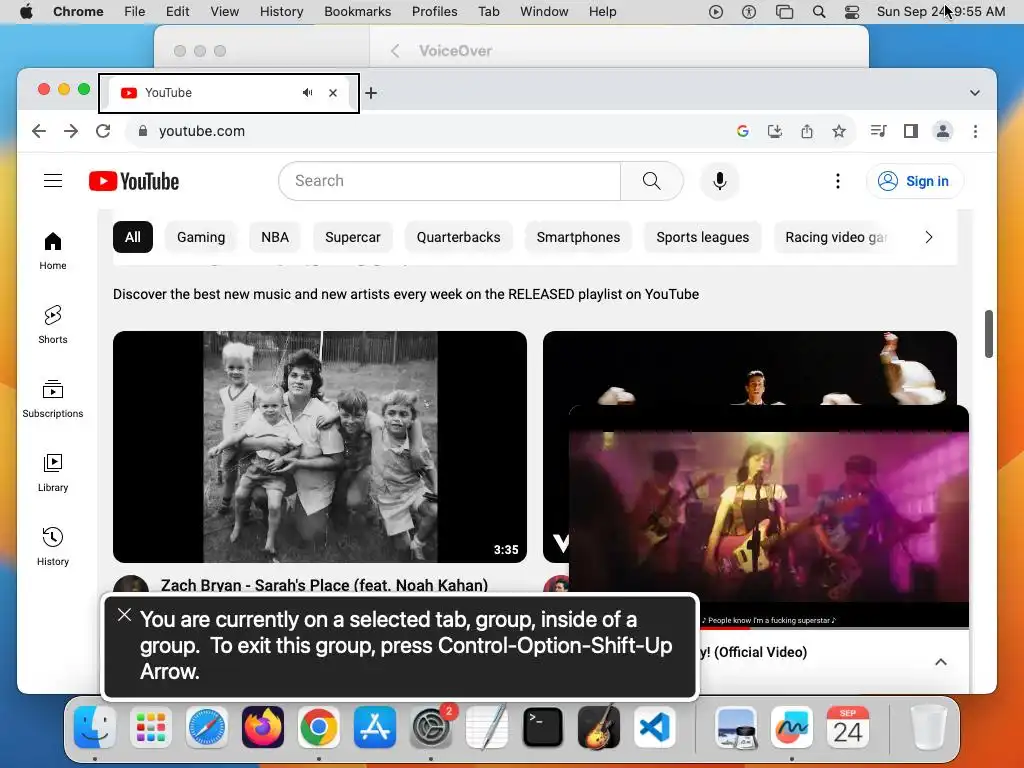Select the Gaming filter chip

pyautogui.click(x=201, y=237)
